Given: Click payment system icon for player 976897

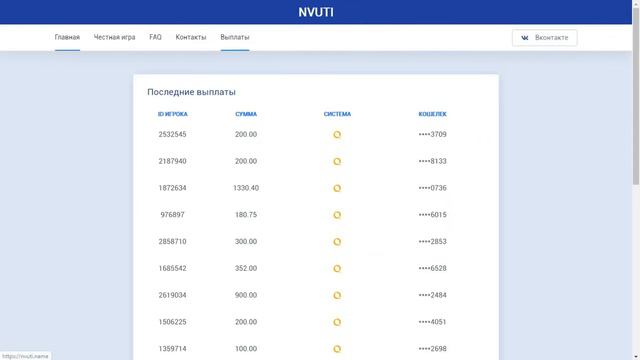Looking at the screenshot, I should [337, 215].
